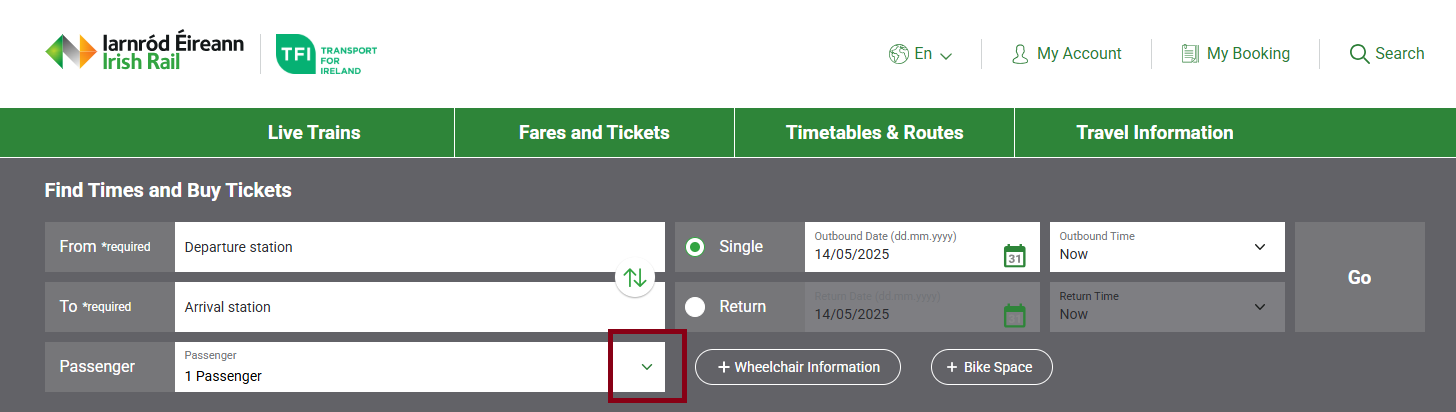Open the Return Time dropdown

1259,307
